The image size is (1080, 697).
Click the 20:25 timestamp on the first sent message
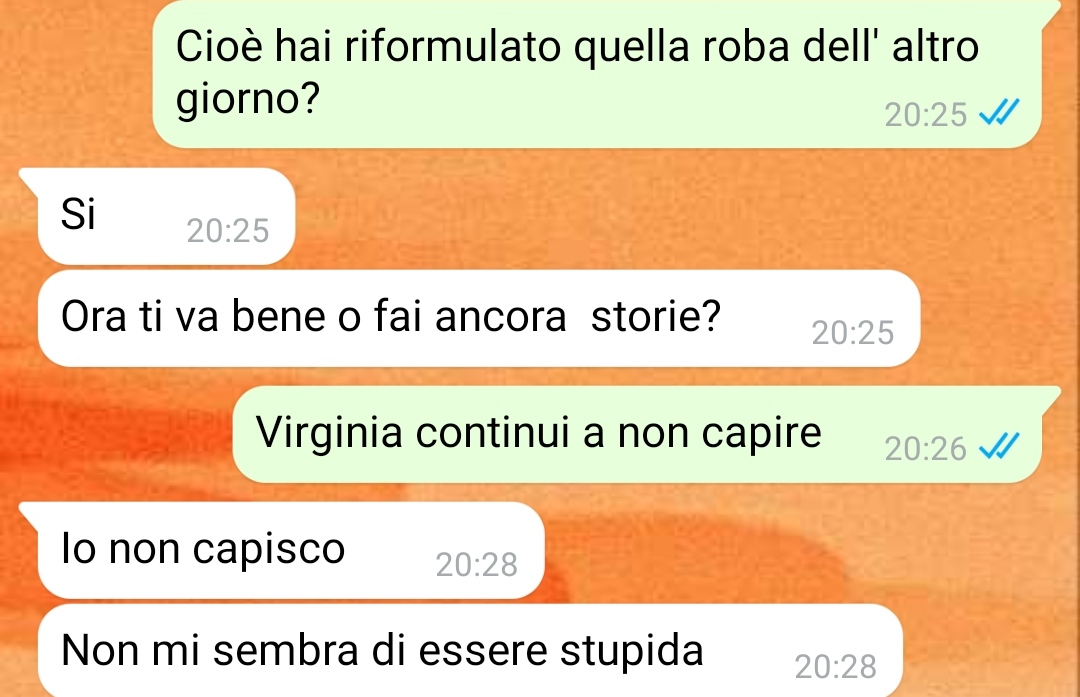pyautogui.click(x=926, y=115)
